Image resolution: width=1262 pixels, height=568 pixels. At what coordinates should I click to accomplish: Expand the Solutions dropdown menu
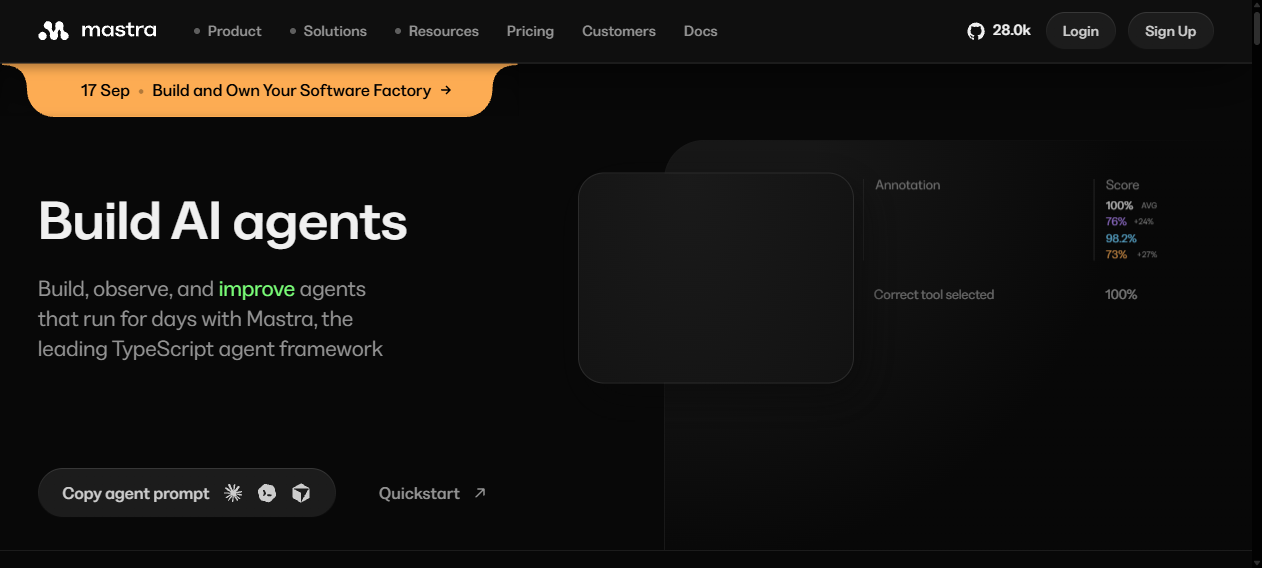(328, 31)
